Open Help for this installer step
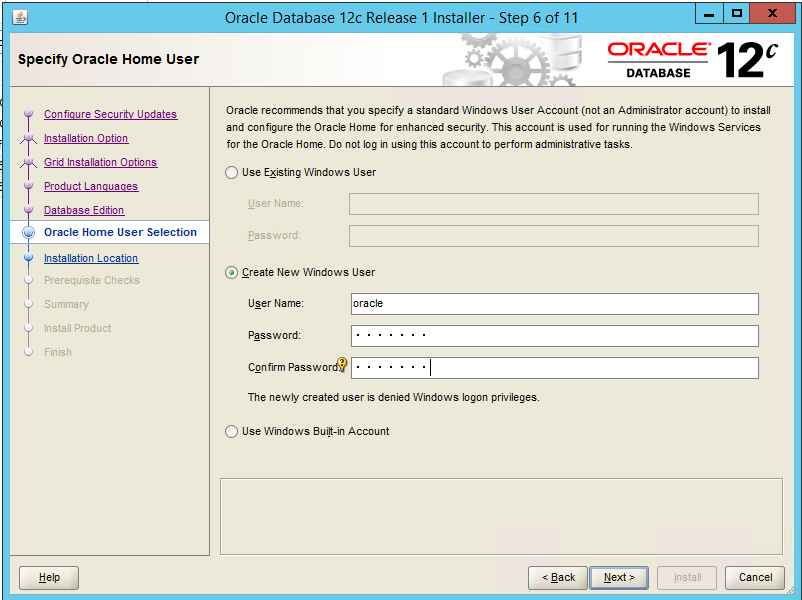The width and height of the screenshot is (802, 600). click(49, 577)
